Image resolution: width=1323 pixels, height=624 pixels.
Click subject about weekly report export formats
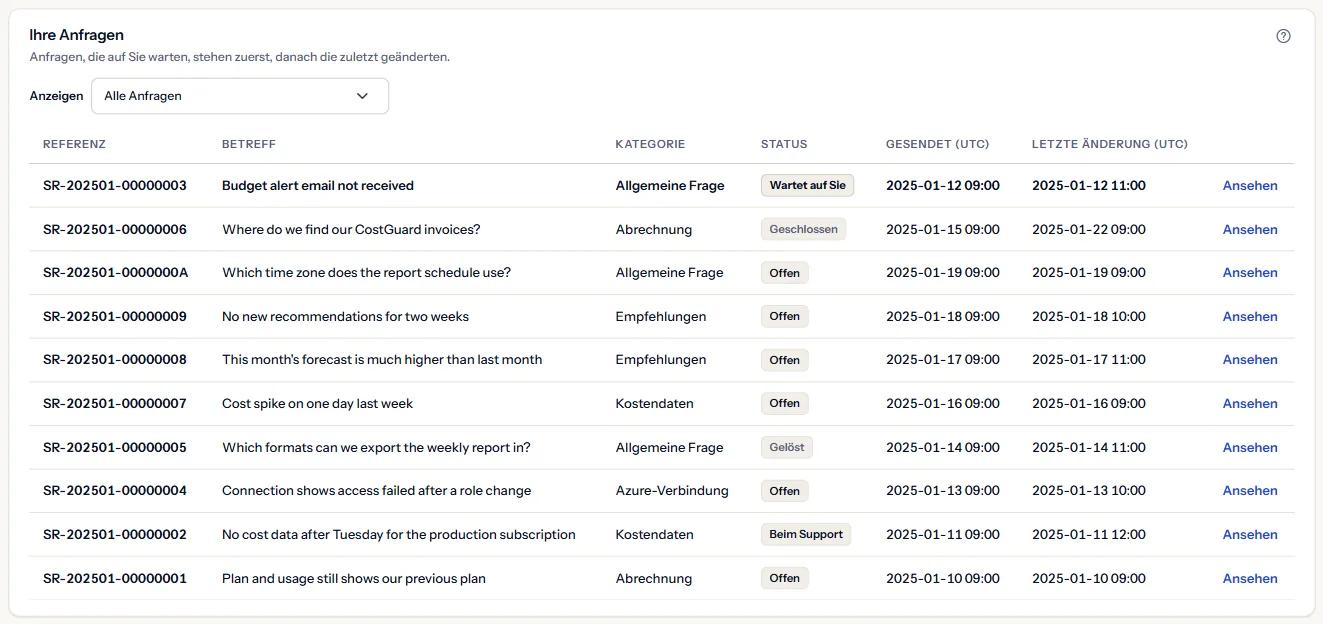click(x=376, y=447)
